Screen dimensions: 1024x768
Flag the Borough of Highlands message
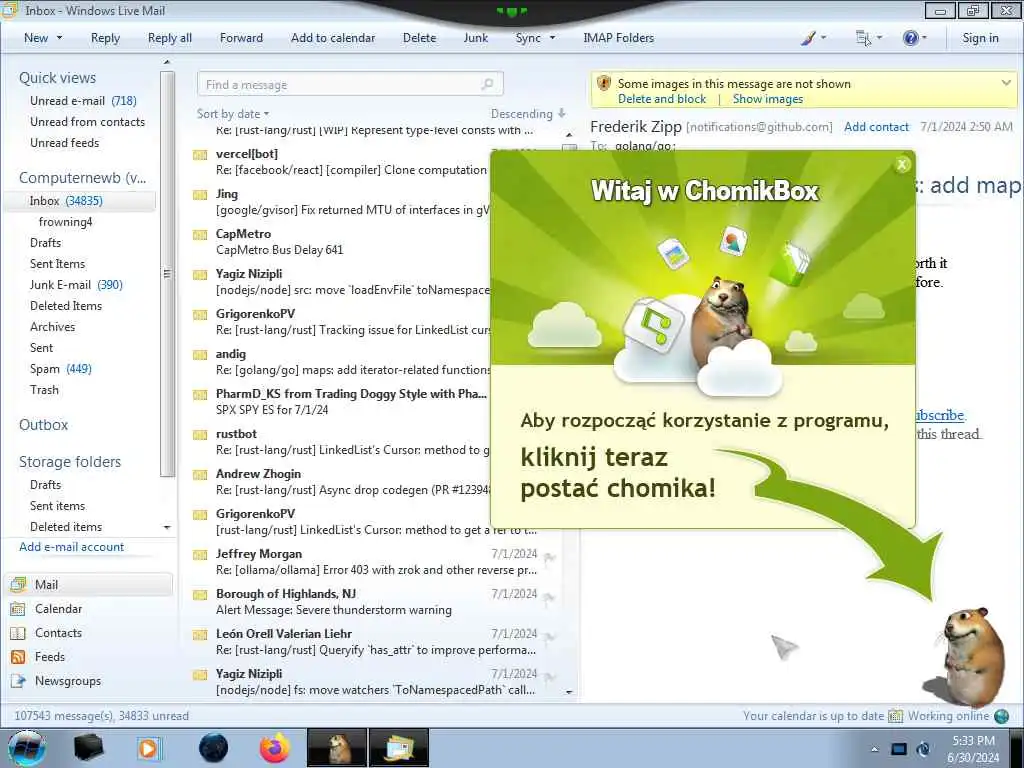tap(550, 597)
